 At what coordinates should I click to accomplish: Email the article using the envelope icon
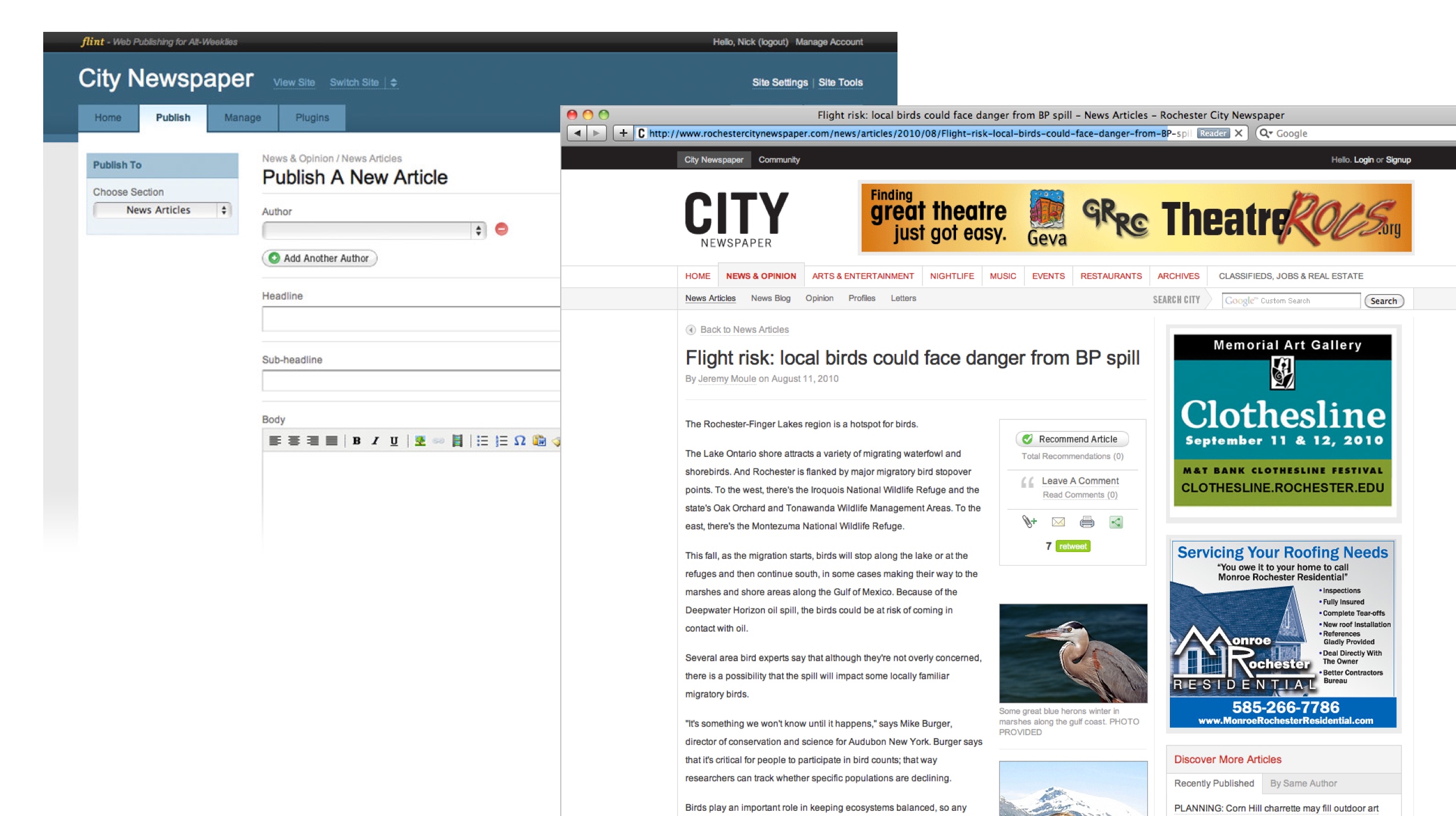(1058, 522)
